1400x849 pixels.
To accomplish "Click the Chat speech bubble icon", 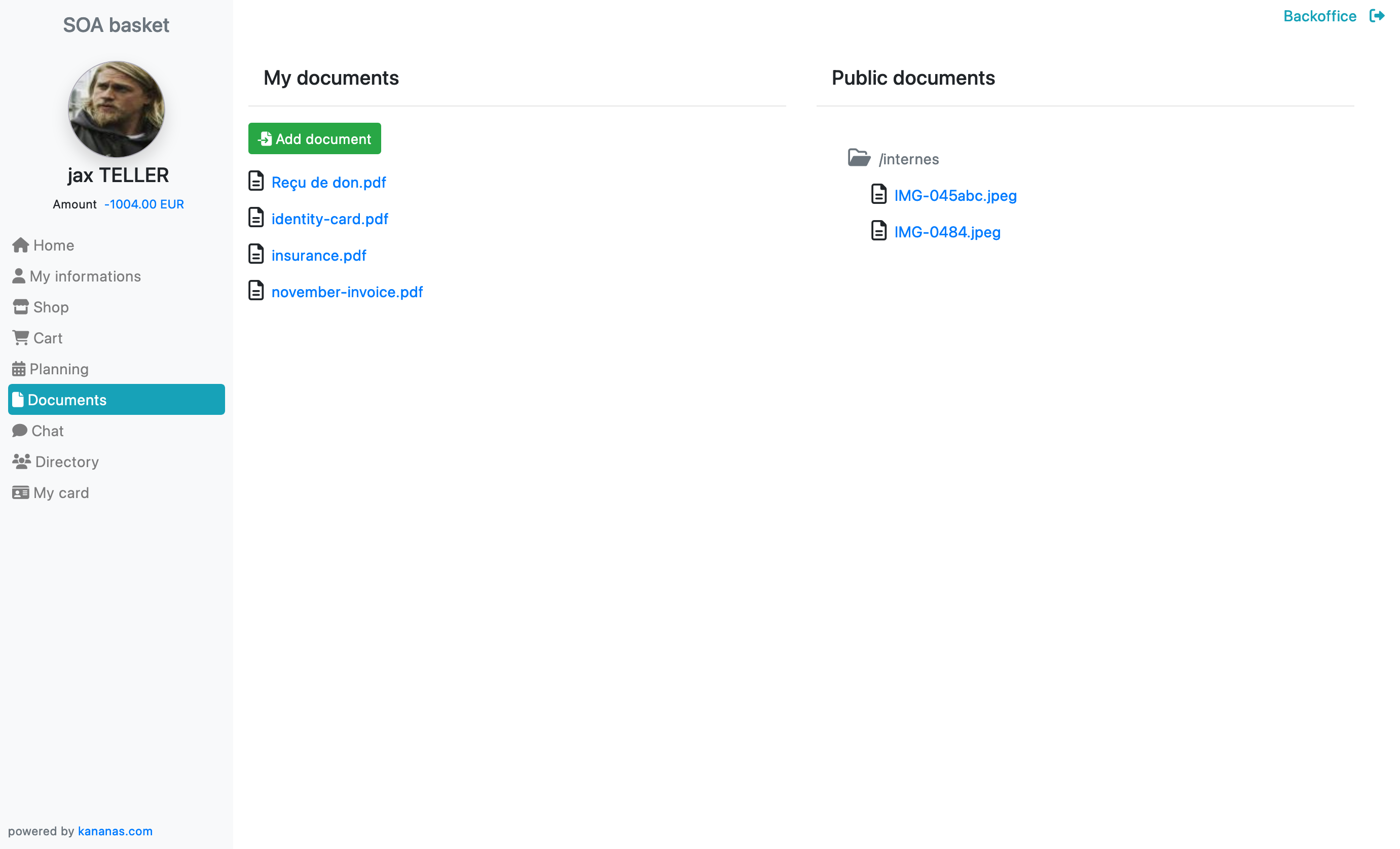I will point(20,431).
